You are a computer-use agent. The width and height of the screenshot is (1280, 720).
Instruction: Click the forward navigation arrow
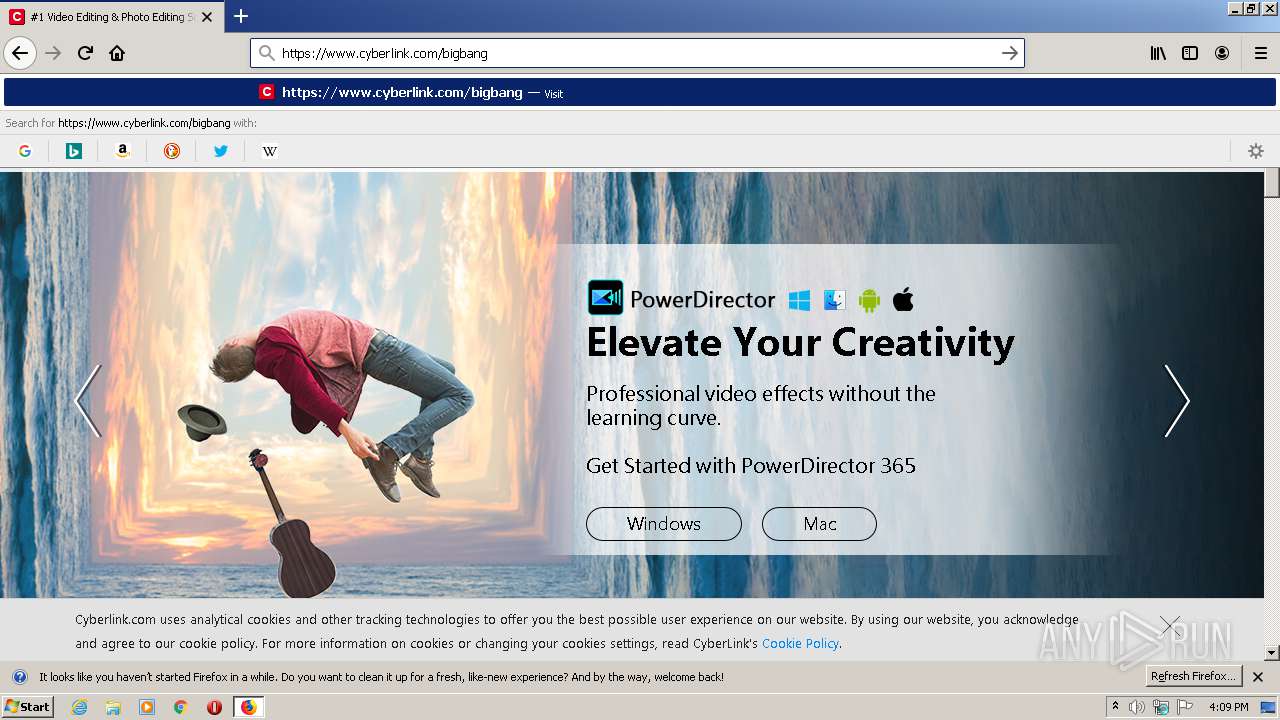(x=54, y=53)
